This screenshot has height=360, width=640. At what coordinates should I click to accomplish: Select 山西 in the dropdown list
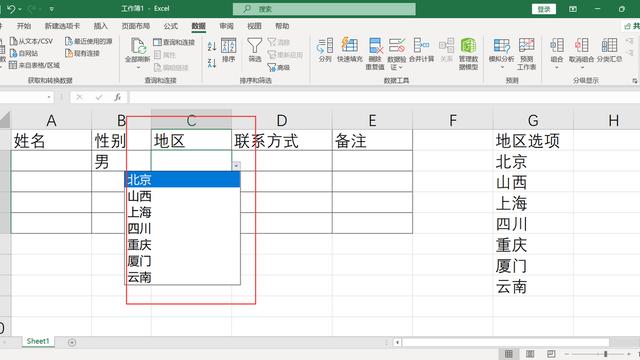(182, 196)
